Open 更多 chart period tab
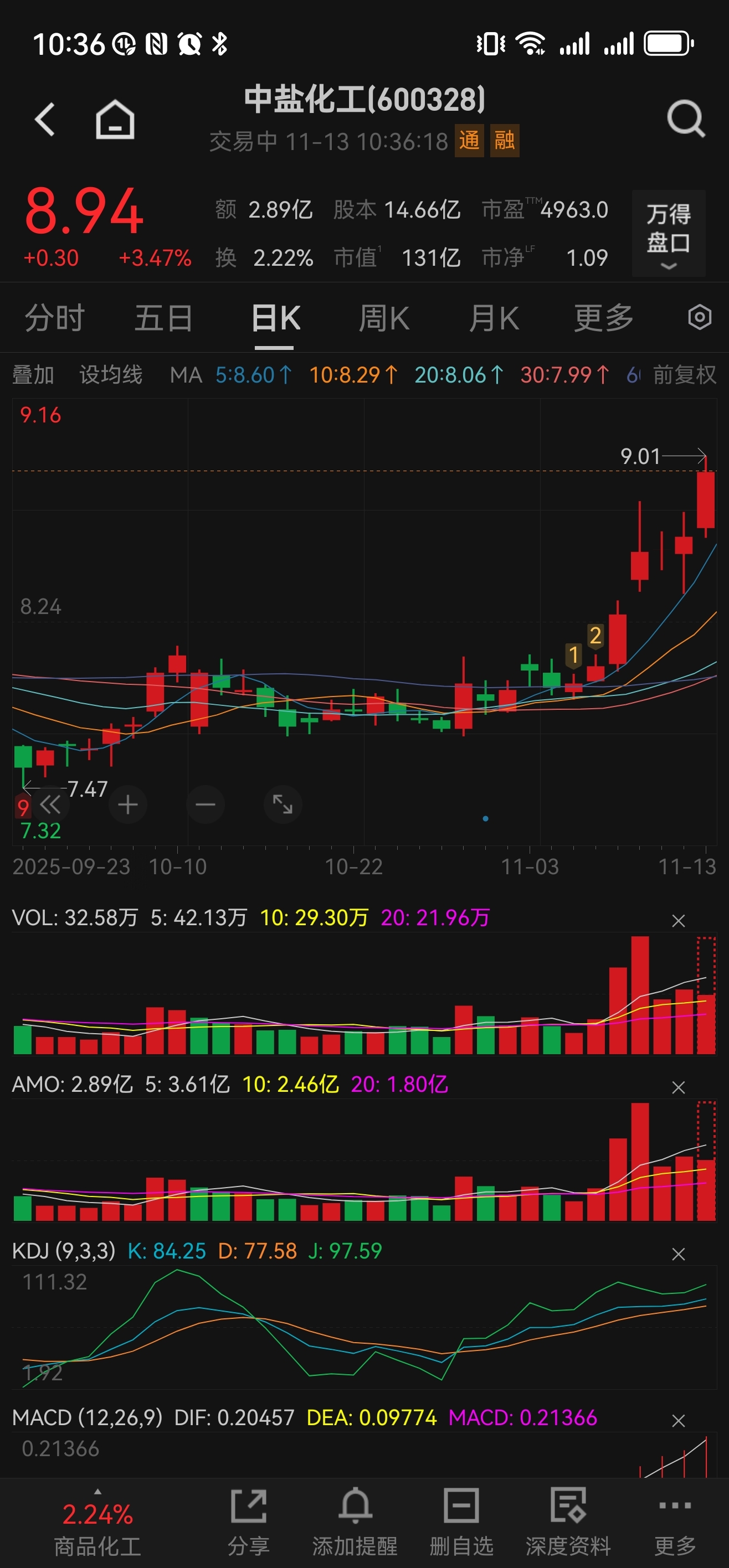 (x=604, y=318)
